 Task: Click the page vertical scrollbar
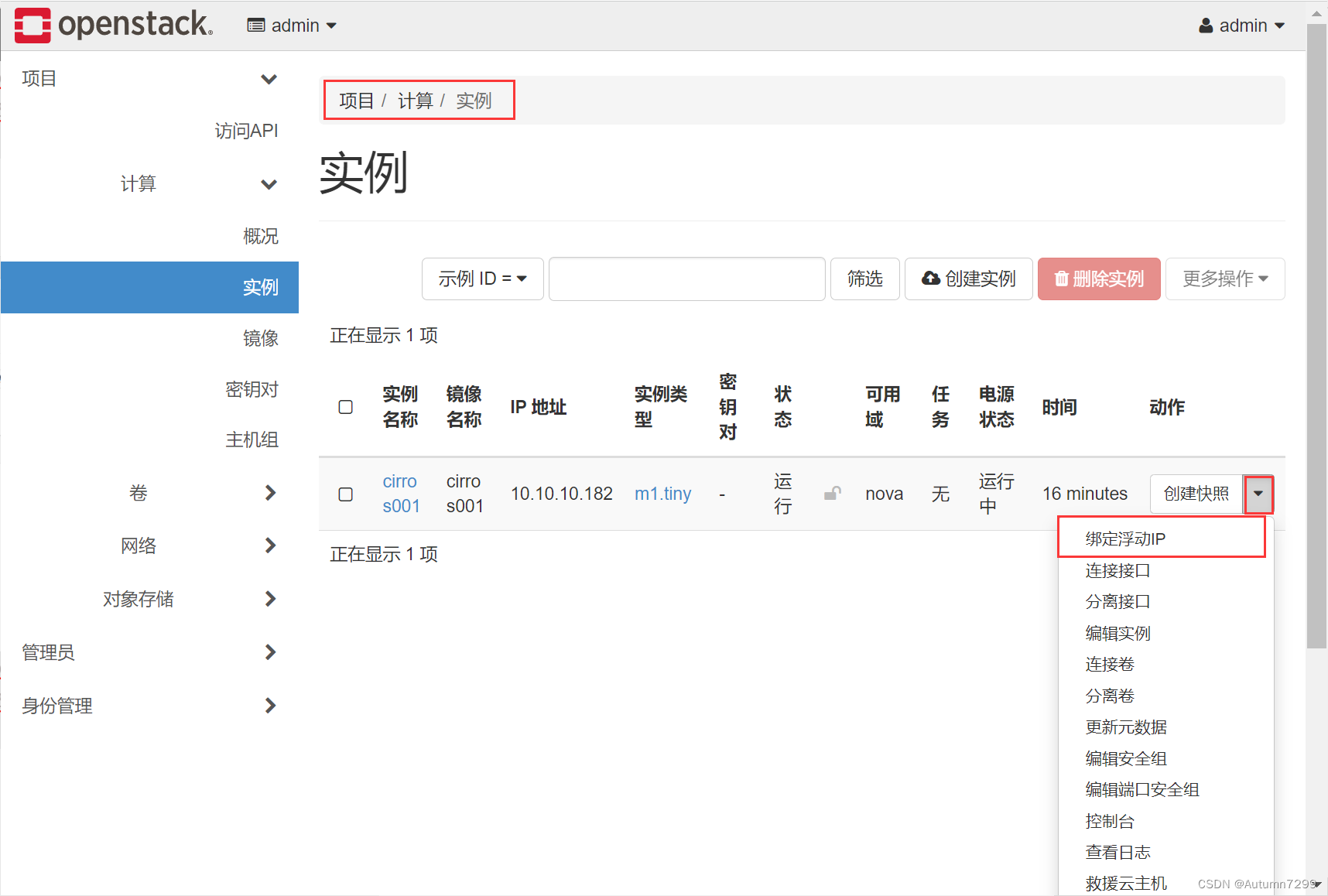[1316, 335]
